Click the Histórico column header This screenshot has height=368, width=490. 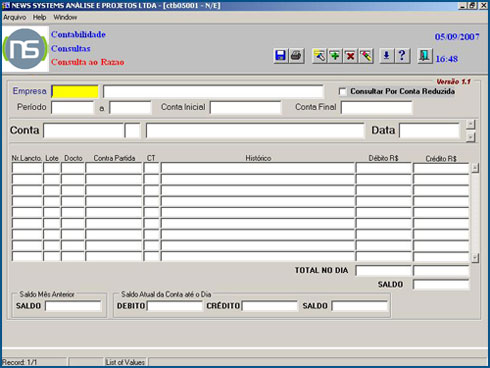(258, 158)
